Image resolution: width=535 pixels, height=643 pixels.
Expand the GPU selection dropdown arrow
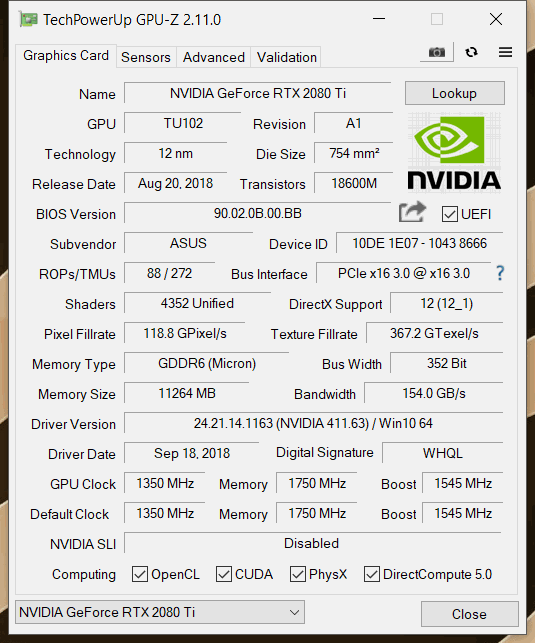point(294,612)
